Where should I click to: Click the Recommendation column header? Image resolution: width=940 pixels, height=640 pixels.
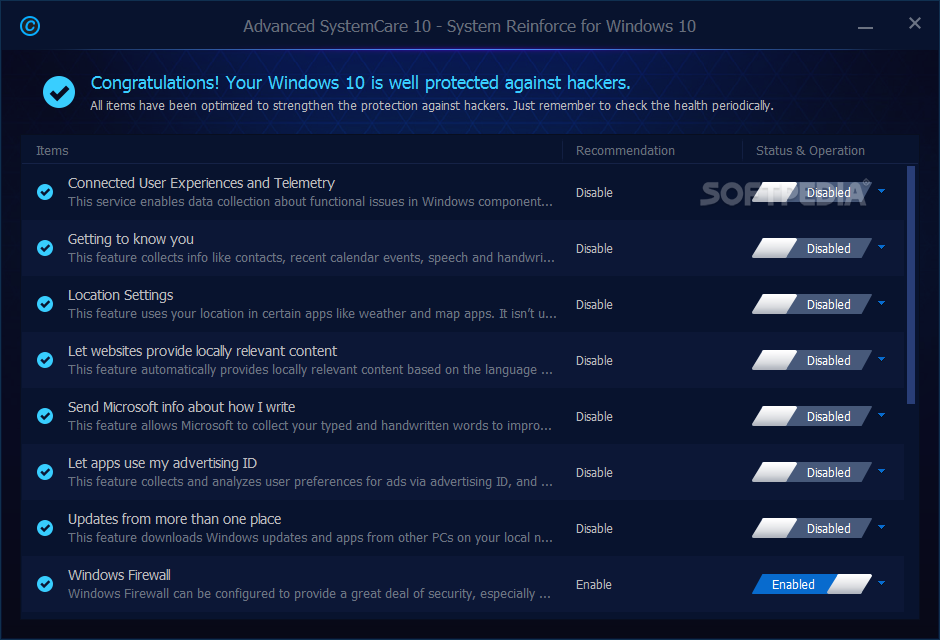click(625, 150)
